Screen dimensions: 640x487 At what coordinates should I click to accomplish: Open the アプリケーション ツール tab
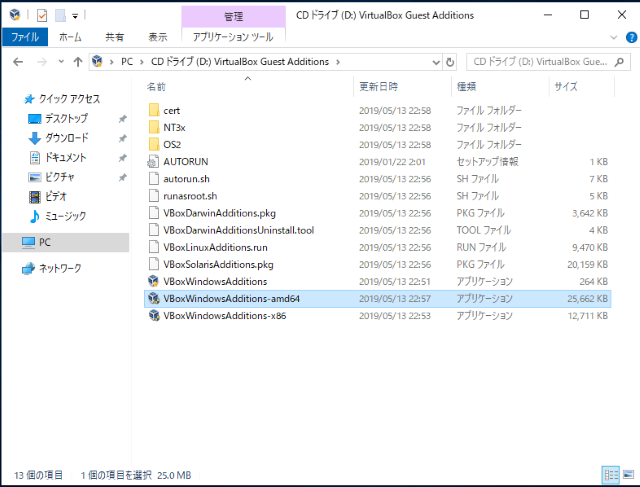[233, 37]
